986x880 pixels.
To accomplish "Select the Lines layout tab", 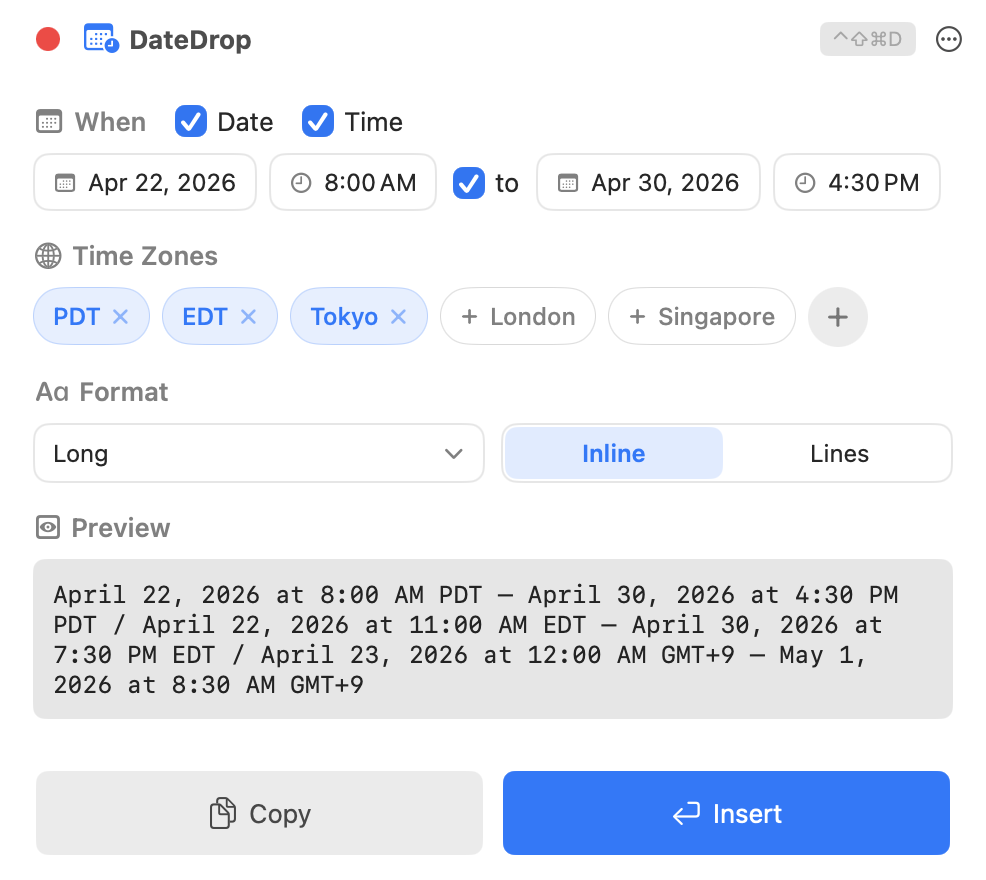I will (839, 453).
